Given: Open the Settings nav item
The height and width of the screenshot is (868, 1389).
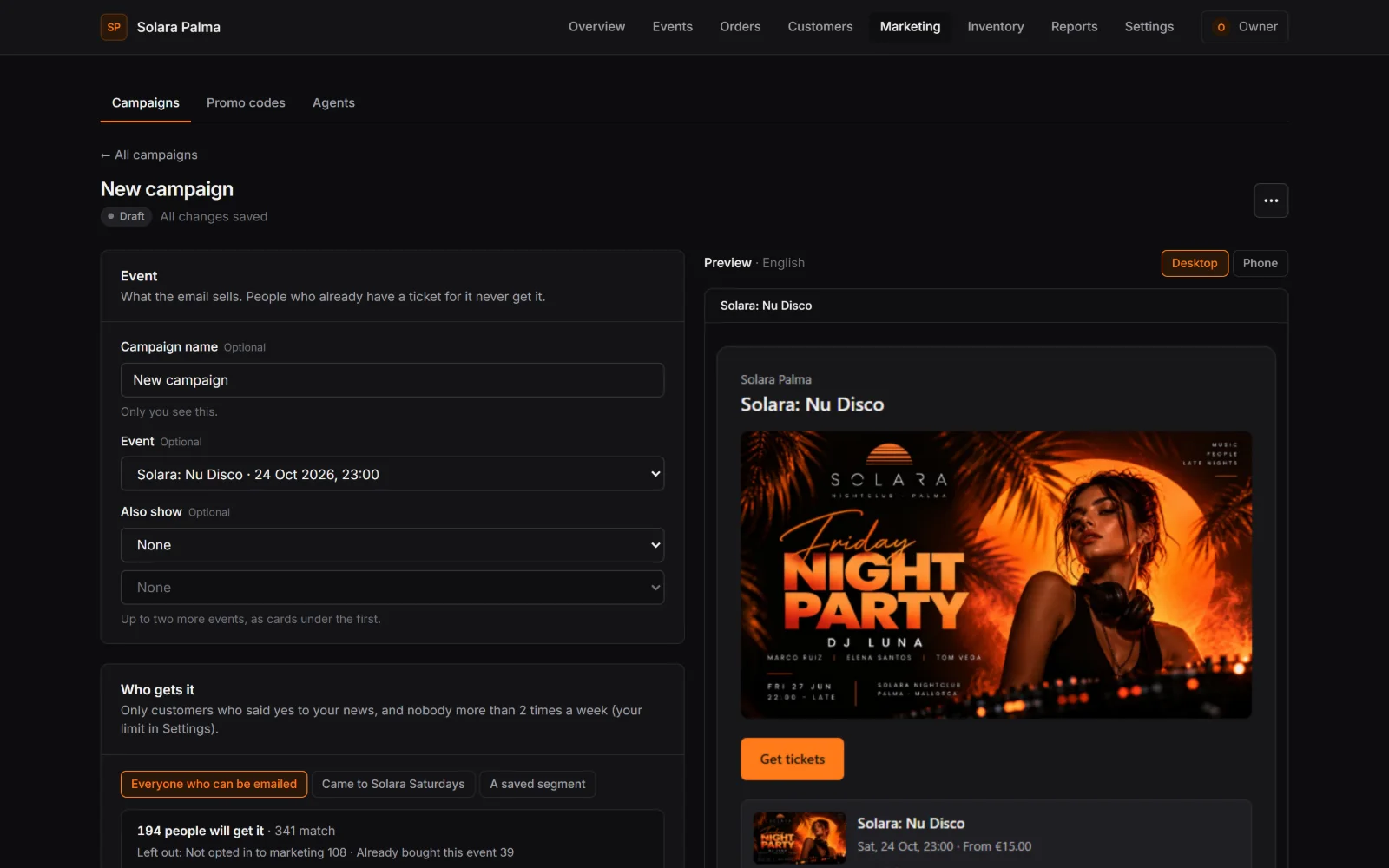Looking at the screenshot, I should point(1149,27).
